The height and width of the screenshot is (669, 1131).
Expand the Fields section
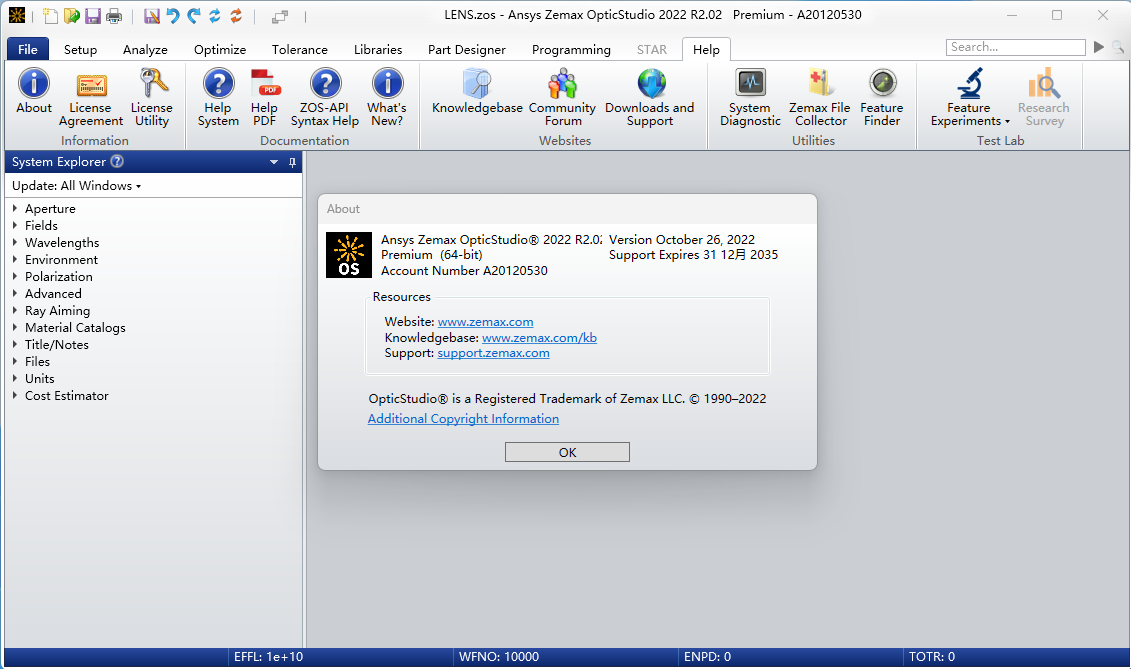pyautogui.click(x=14, y=225)
